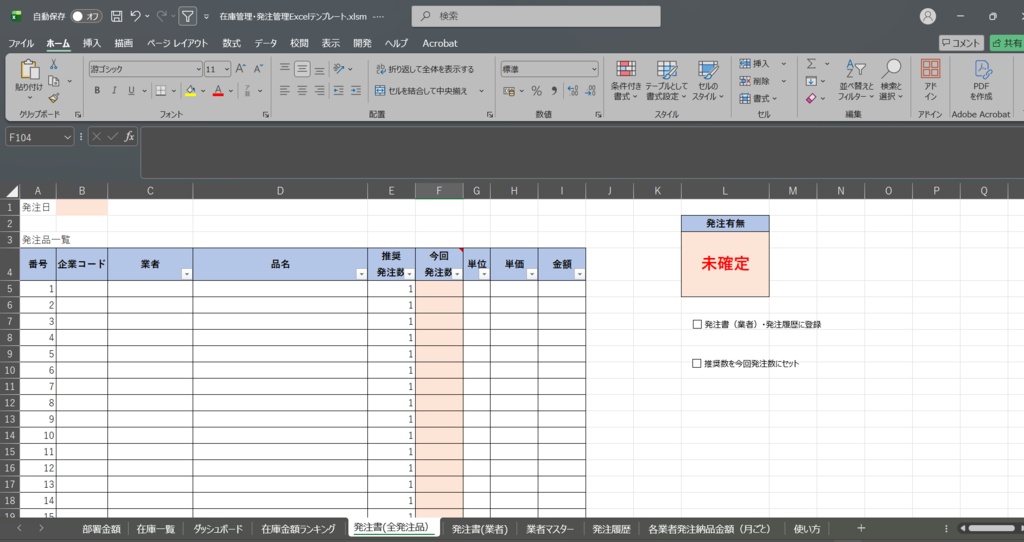This screenshot has height=542, width=1024.
Task: Toggle Bold formatting
Action: (x=97, y=91)
